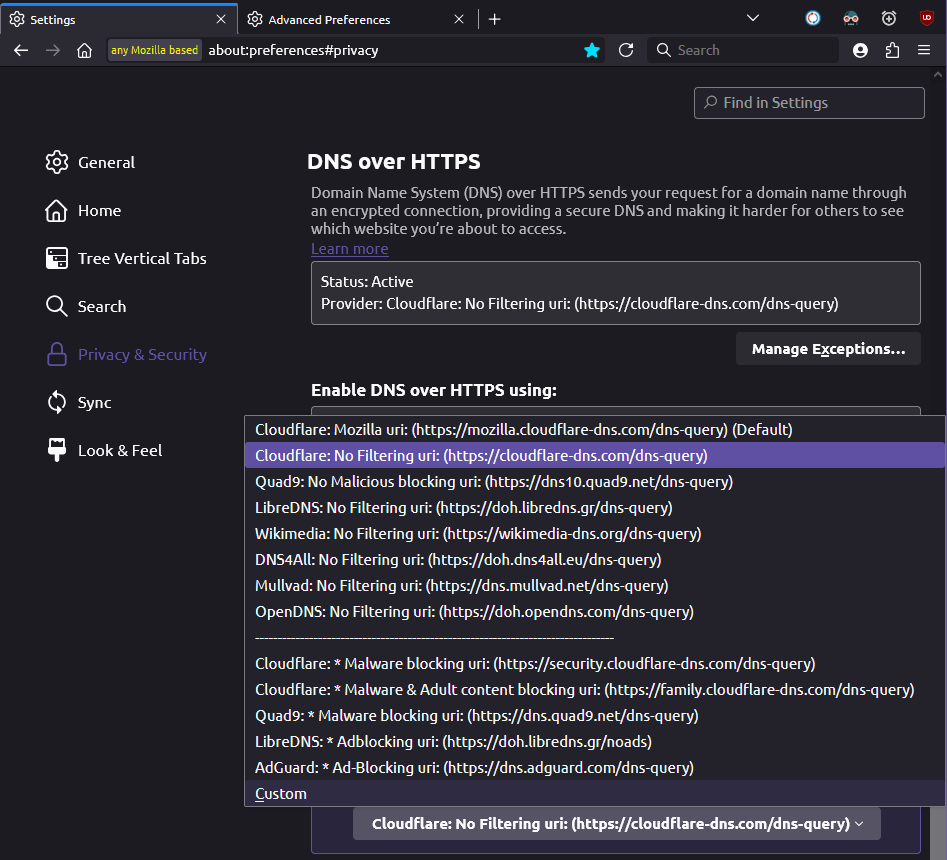Select highlighted Cloudflare No Filtering option
This screenshot has width=947, height=860.
coord(594,455)
